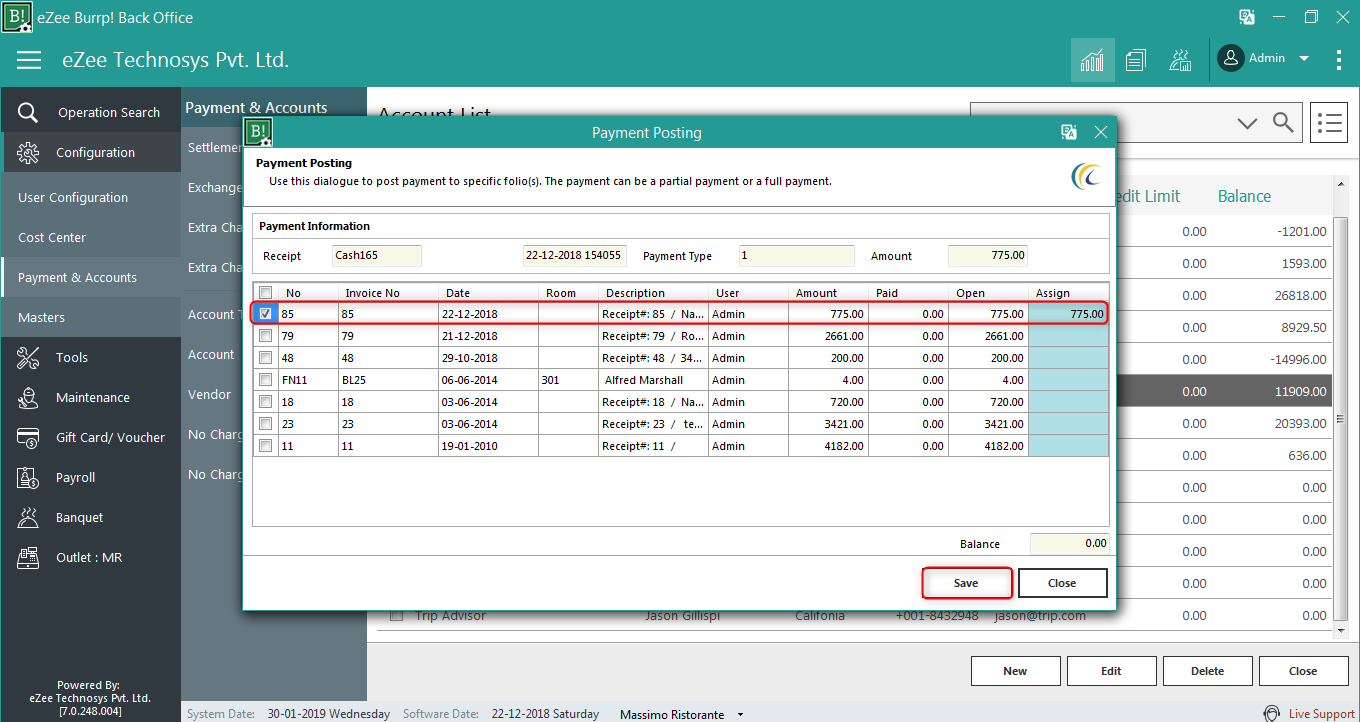The image size is (1360, 722).
Task: Uncheck the checkbox for invoice 85
Action: tap(265, 313)
